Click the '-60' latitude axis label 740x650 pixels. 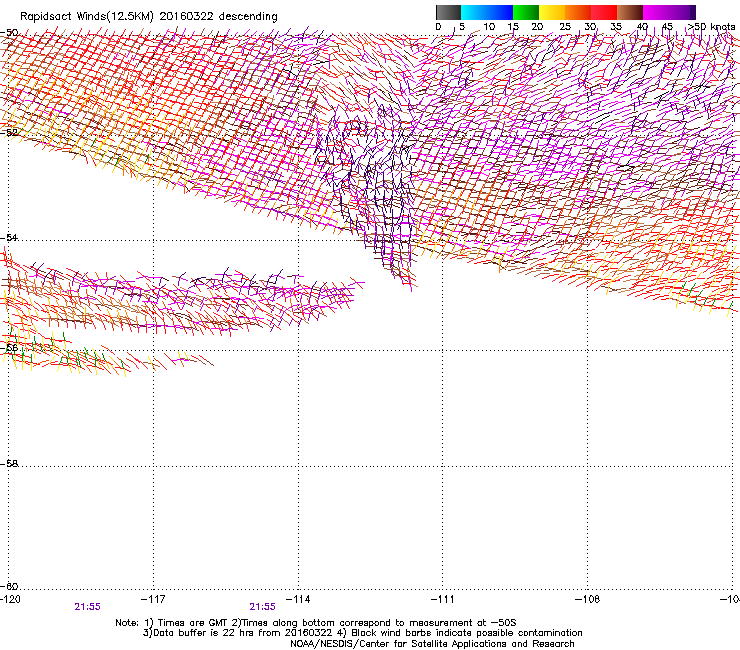point(9,586)
